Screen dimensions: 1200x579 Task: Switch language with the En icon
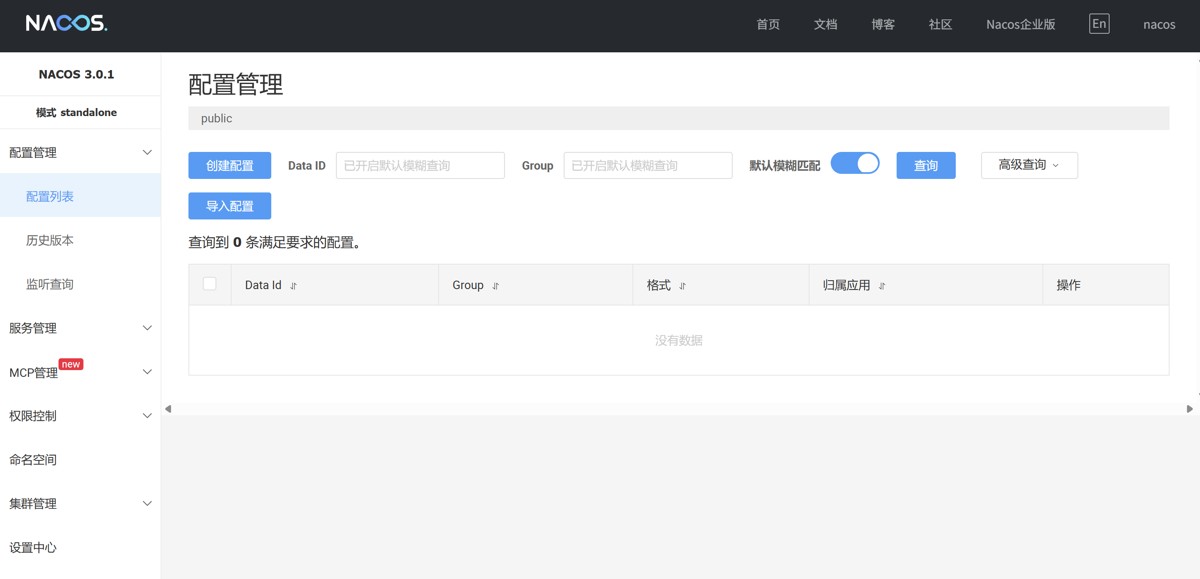pos(1099,23)
